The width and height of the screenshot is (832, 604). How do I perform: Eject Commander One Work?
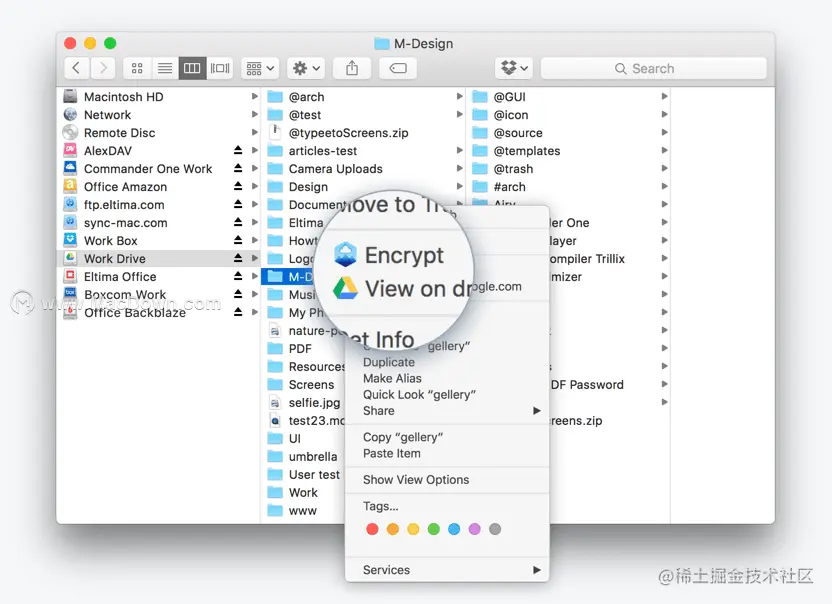click(238, 169)
